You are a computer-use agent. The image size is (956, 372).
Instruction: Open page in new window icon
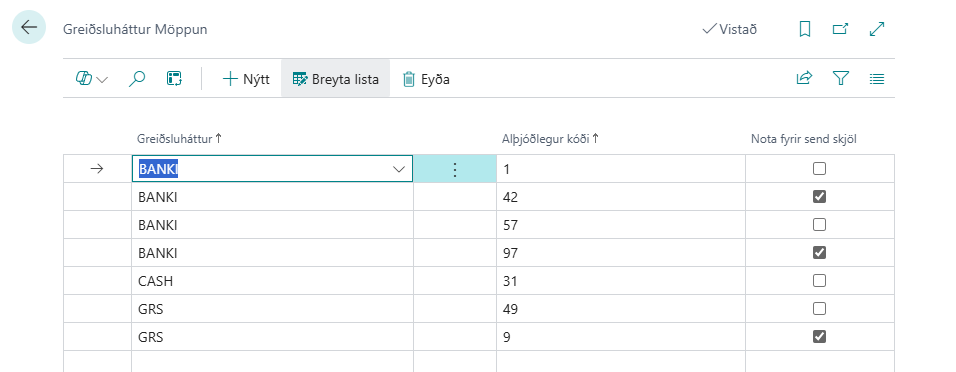[x=840, y=29]
